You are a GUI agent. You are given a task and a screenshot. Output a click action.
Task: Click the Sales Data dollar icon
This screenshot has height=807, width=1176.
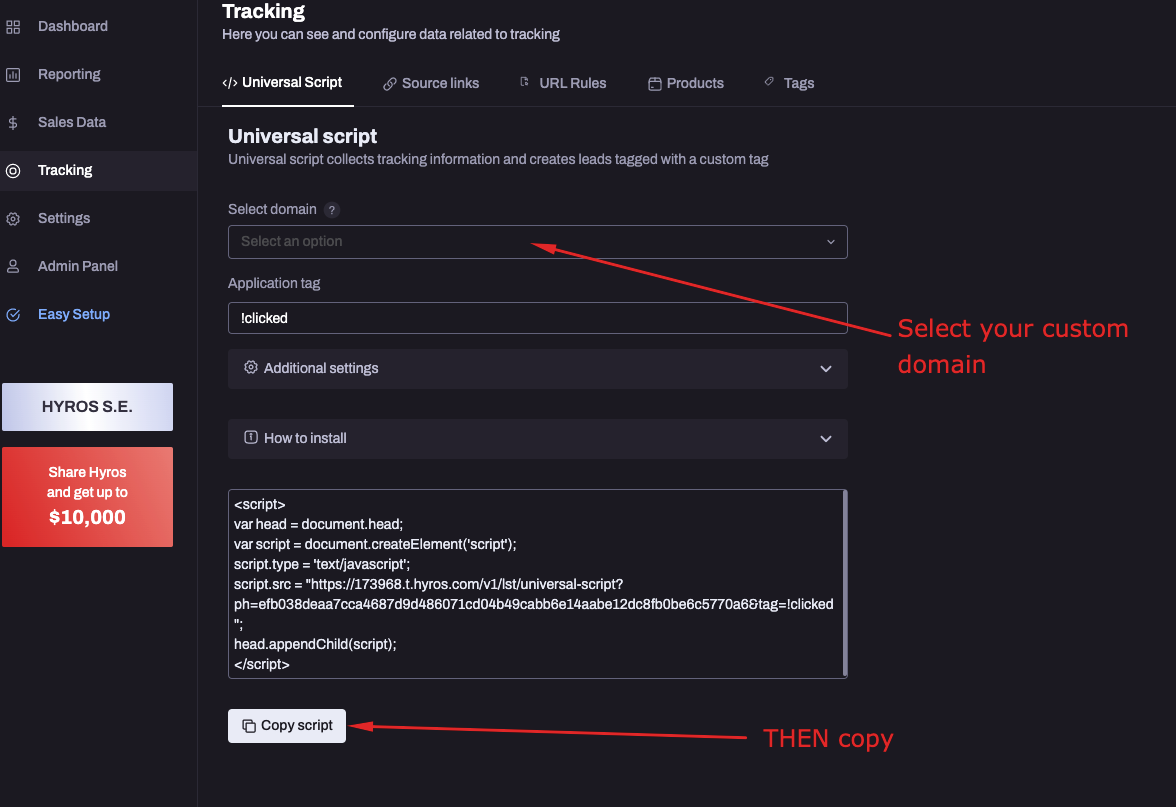tap(14, 122)
